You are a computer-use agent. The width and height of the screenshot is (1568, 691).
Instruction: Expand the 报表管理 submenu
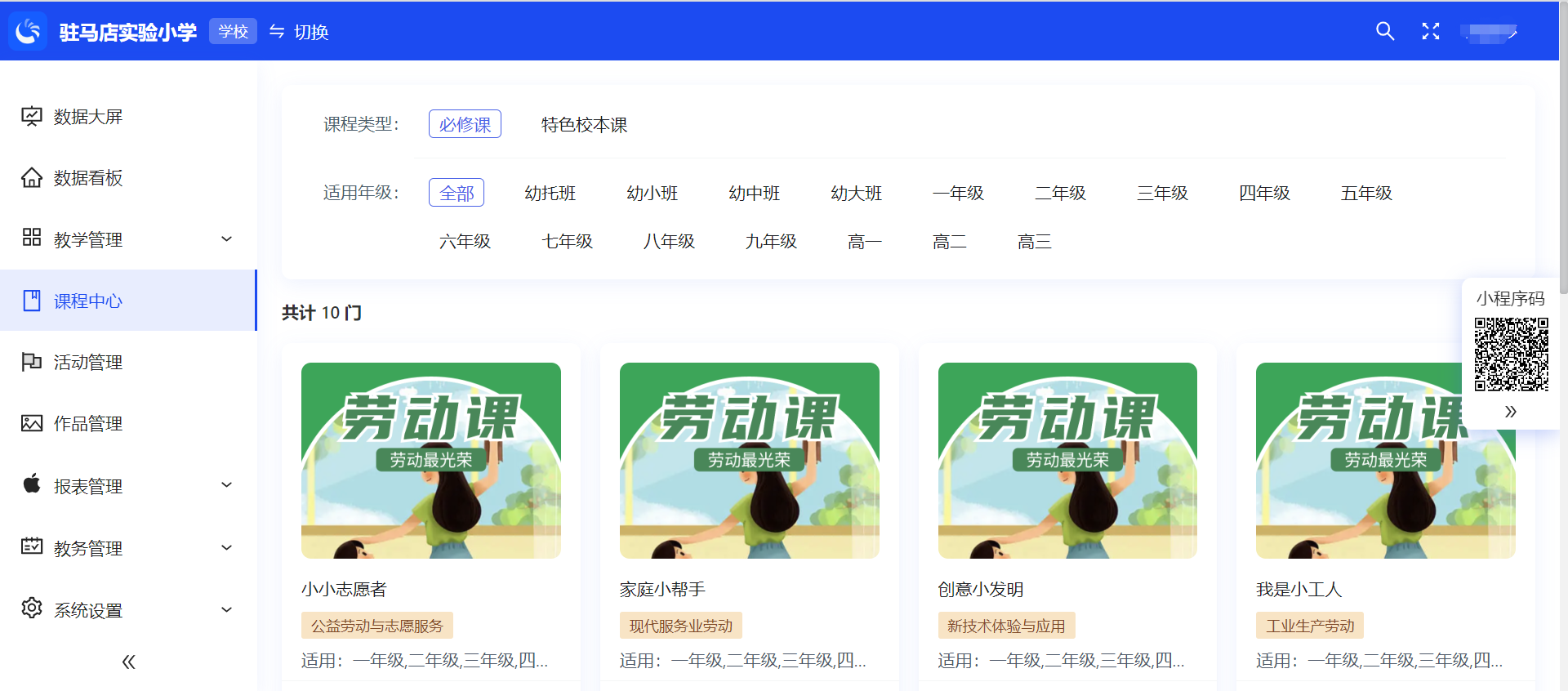[128, 486]
